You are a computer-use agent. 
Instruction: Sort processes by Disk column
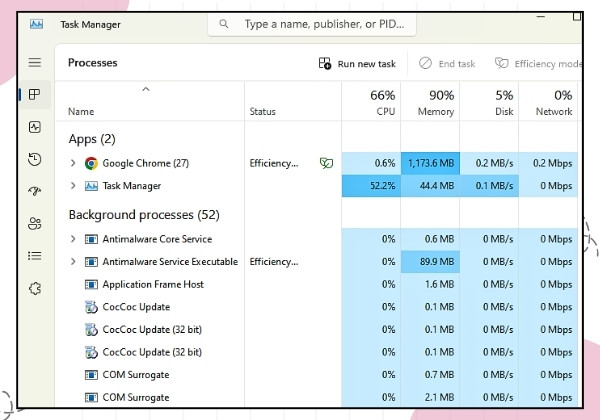click(489, 103)
